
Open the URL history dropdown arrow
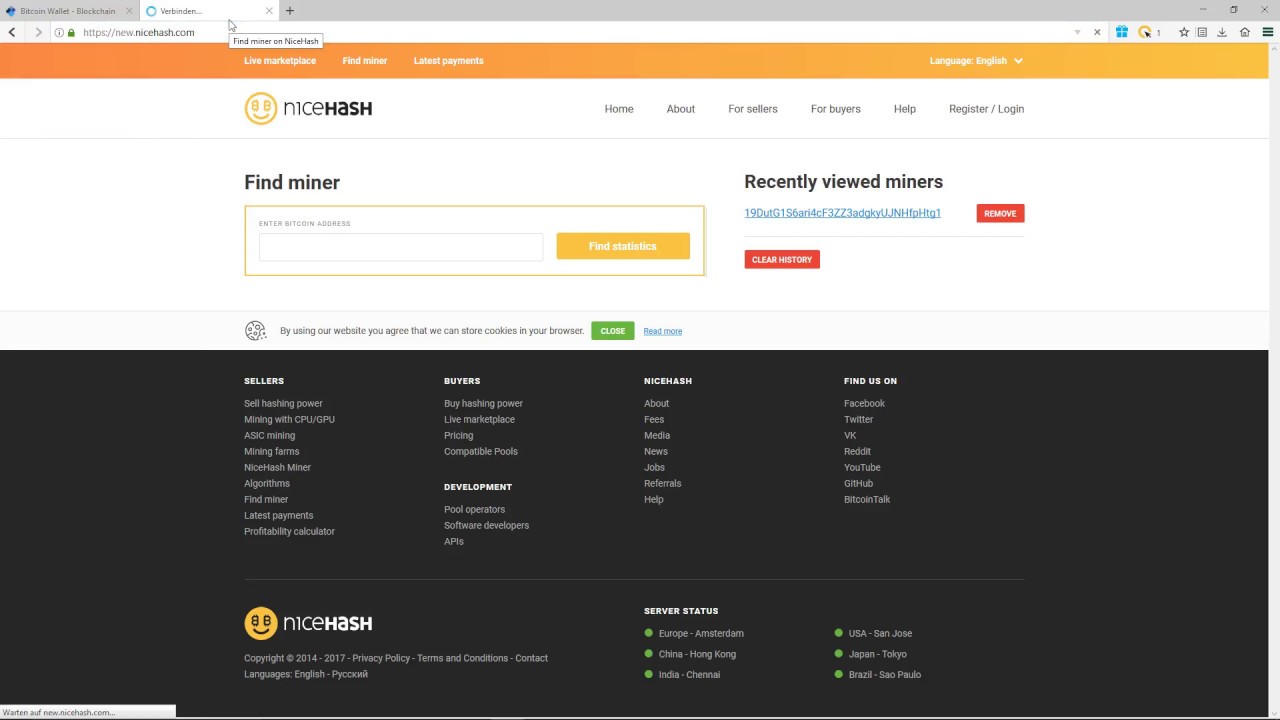(1077, 32)
